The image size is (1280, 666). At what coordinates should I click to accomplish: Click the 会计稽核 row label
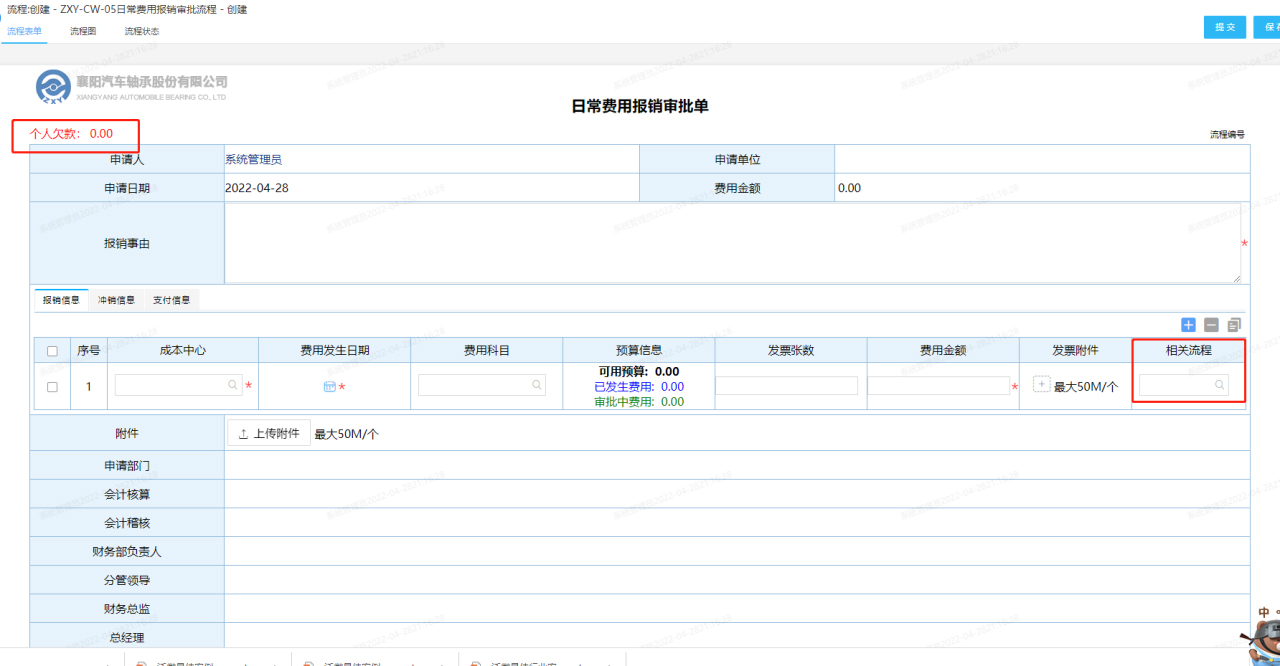(x=127, y=523)
